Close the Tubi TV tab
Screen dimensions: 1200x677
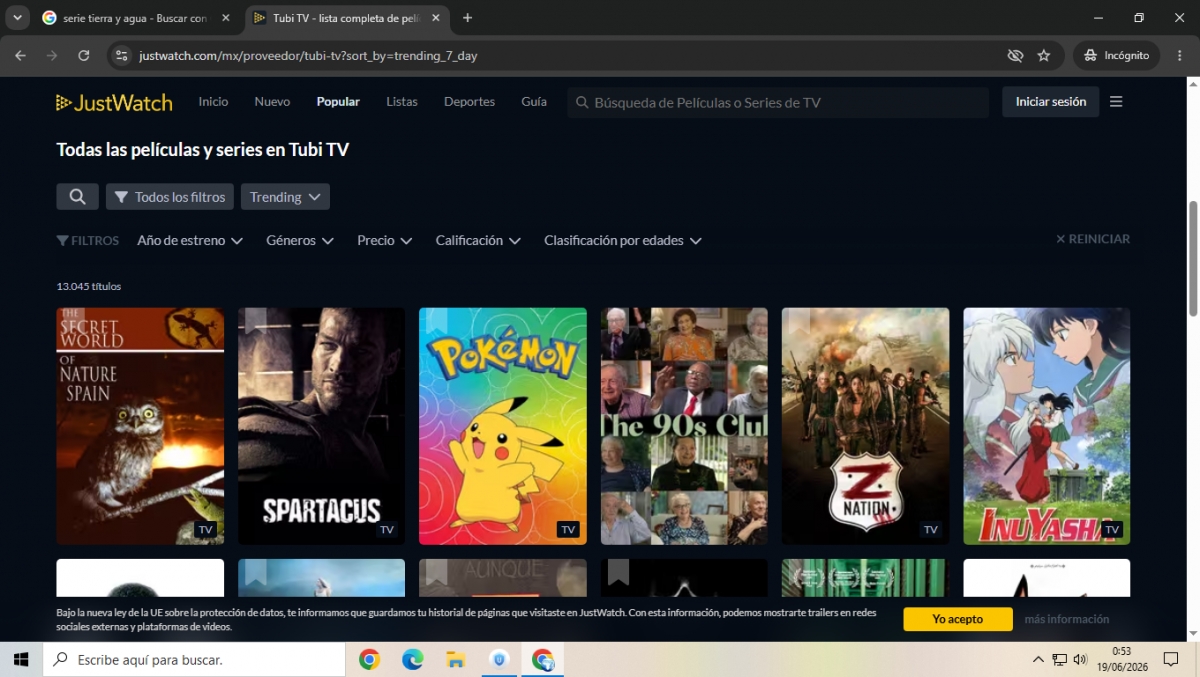[435, 18]
